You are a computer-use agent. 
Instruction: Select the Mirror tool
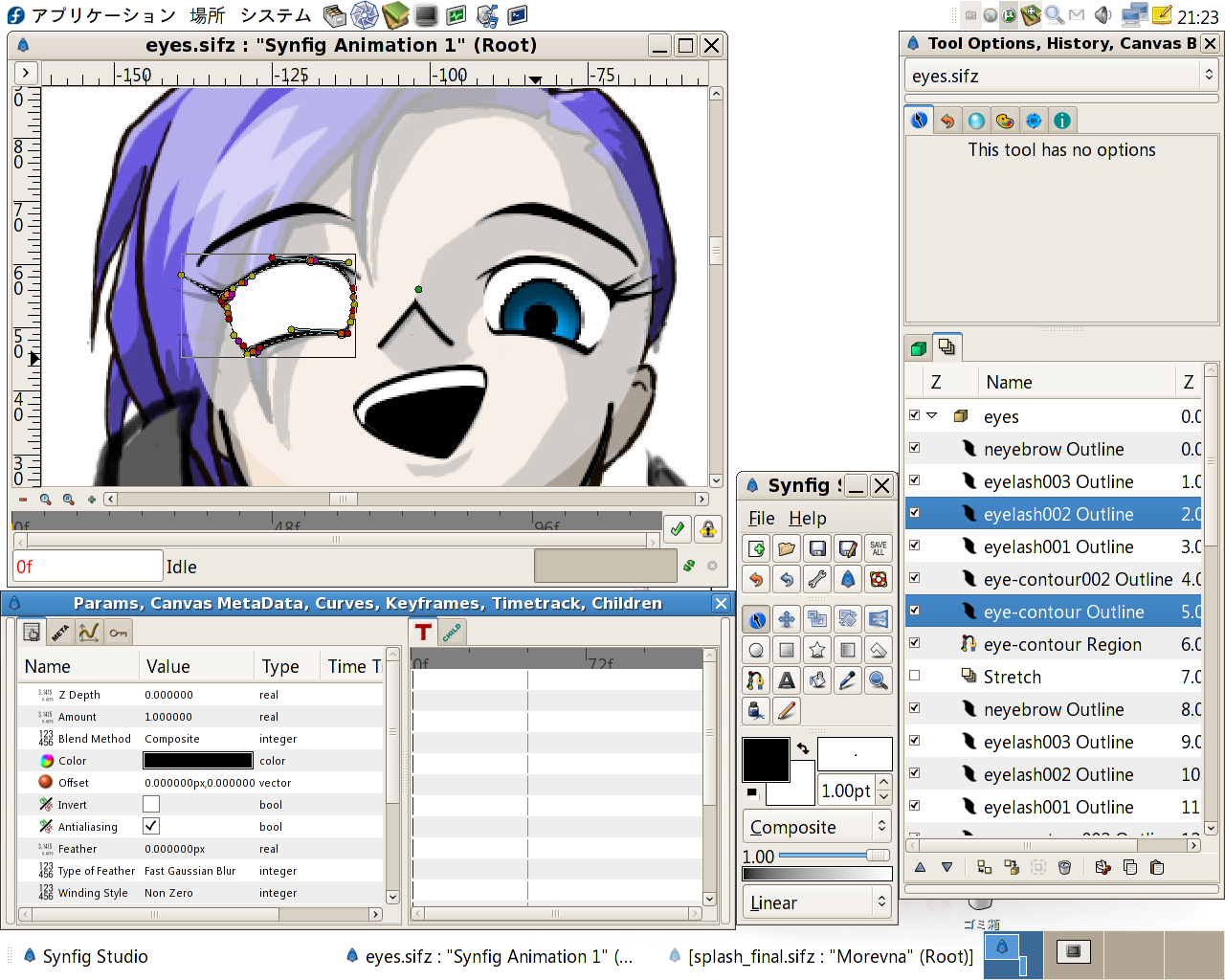[879, 619]
